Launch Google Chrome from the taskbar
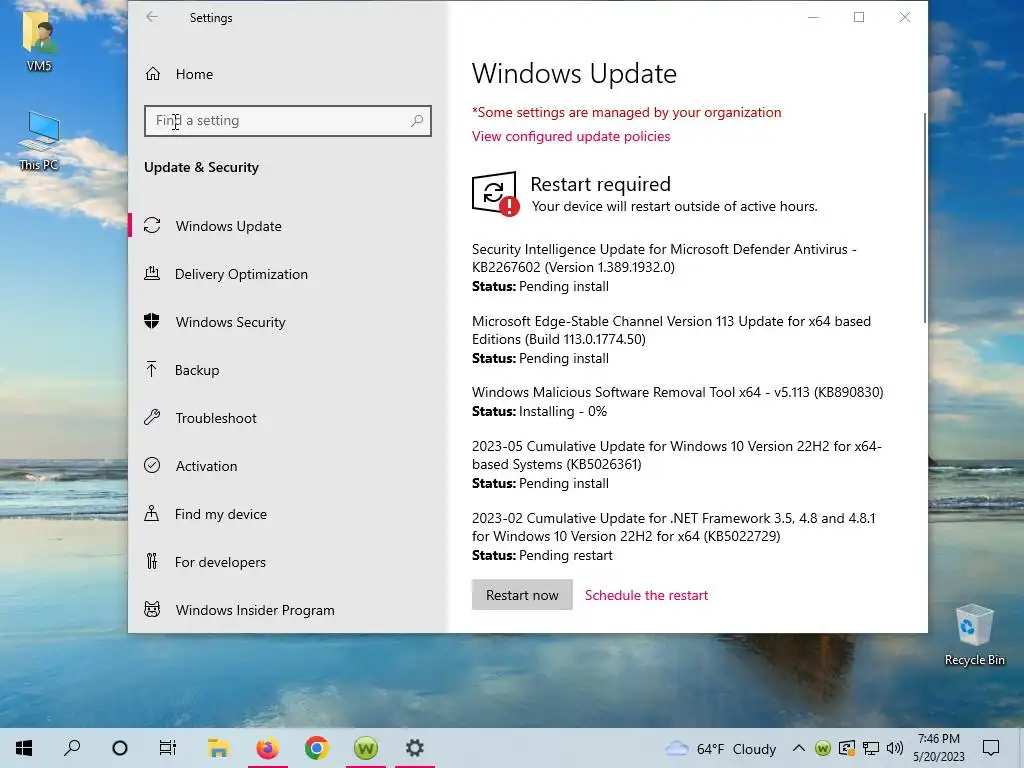The height and width of the screenshot is (768, 1024). [317, 748]
